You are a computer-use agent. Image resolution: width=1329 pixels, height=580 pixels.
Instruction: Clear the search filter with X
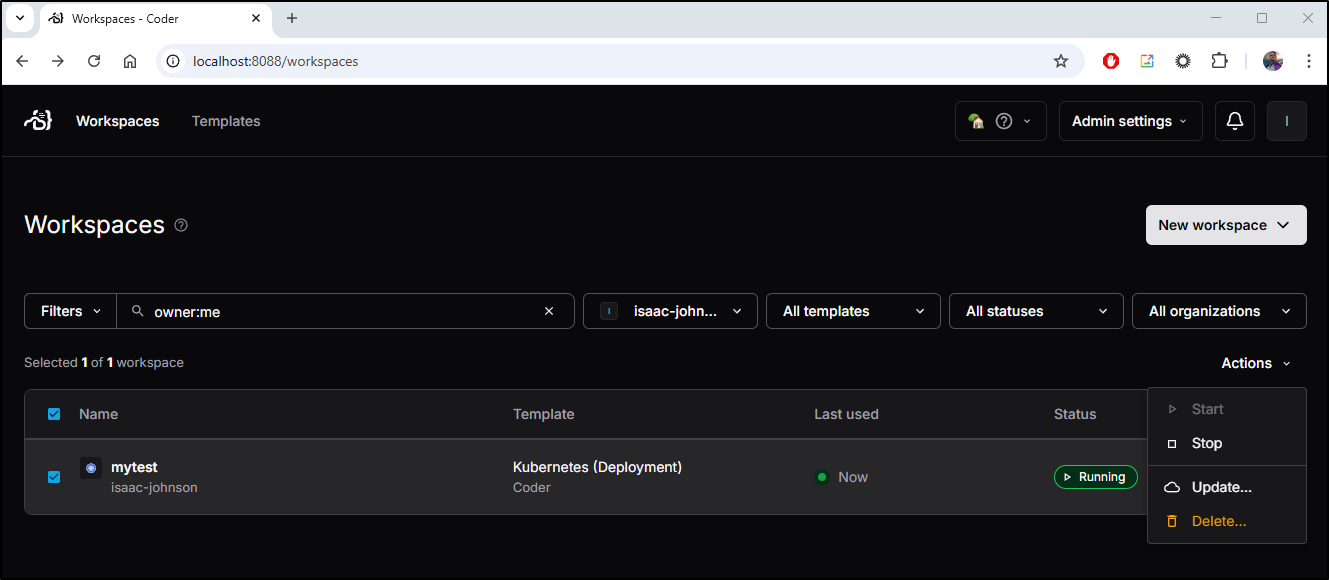tap(549, 311)
